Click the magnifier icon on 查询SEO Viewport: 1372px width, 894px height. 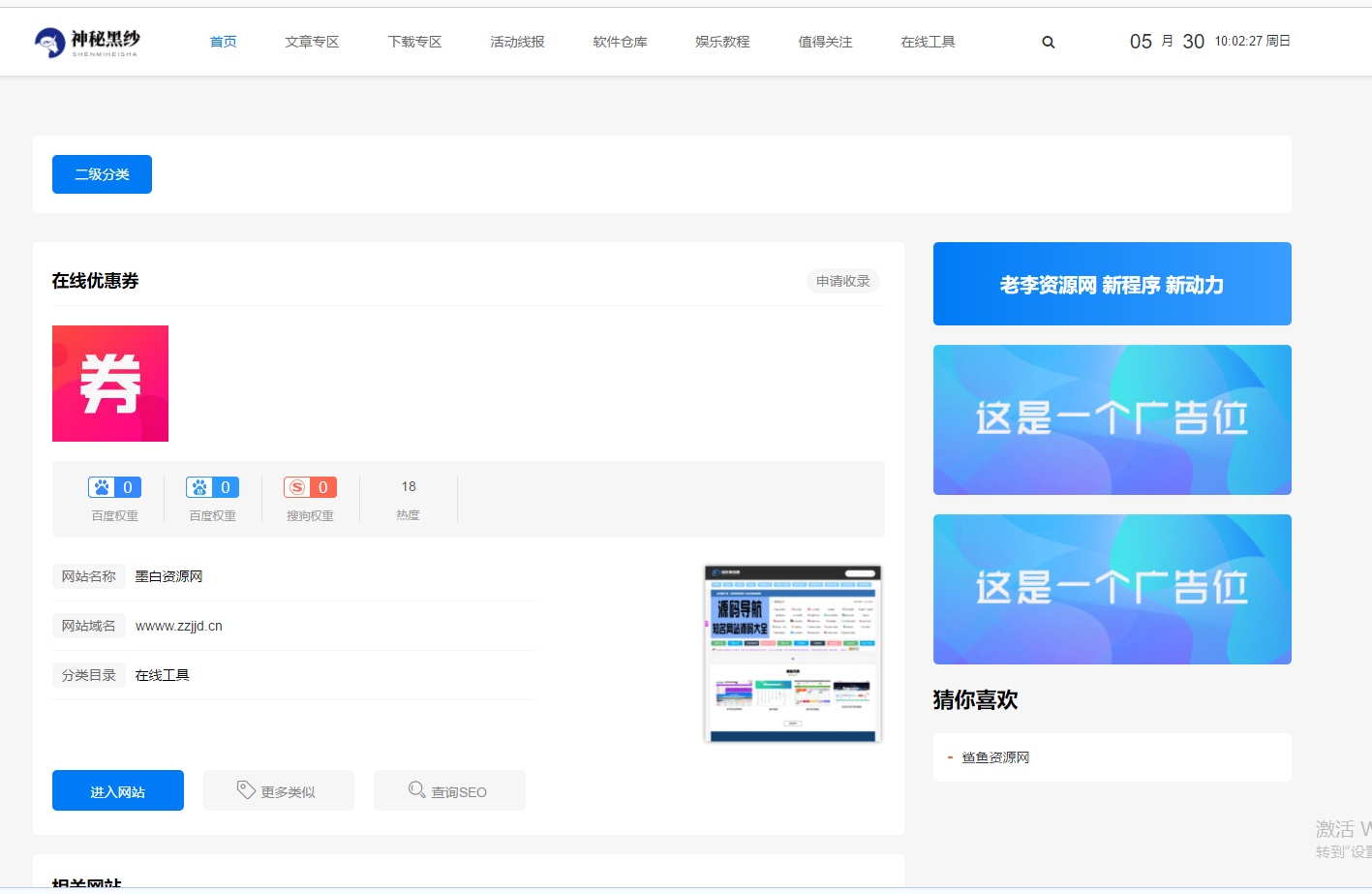(x=416, y=790)
